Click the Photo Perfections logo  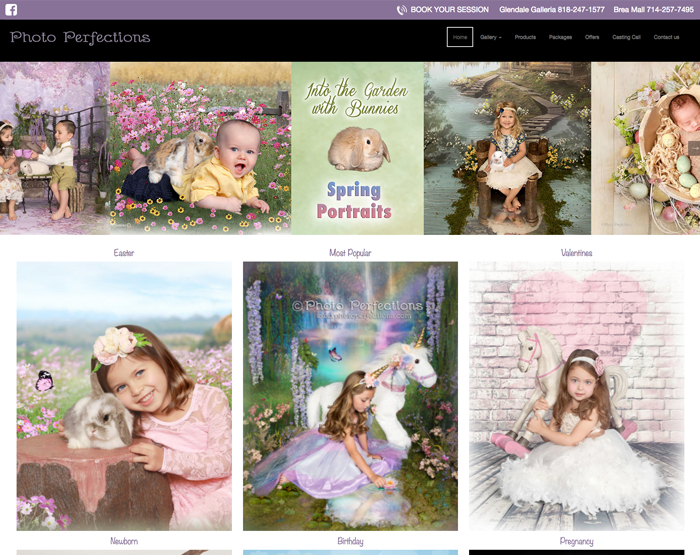coord(80,38)
